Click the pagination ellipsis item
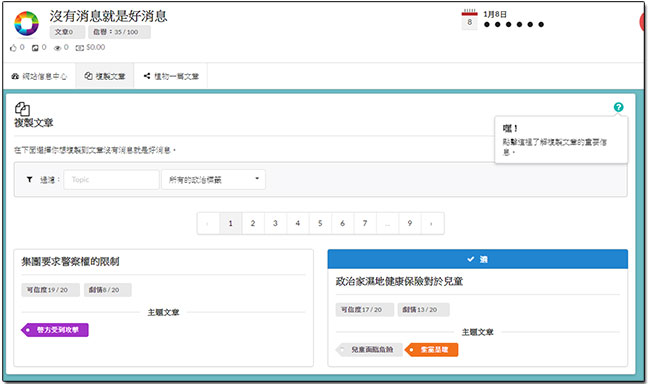650x384 pixels. pyautogui.click(x=387, y=224)
